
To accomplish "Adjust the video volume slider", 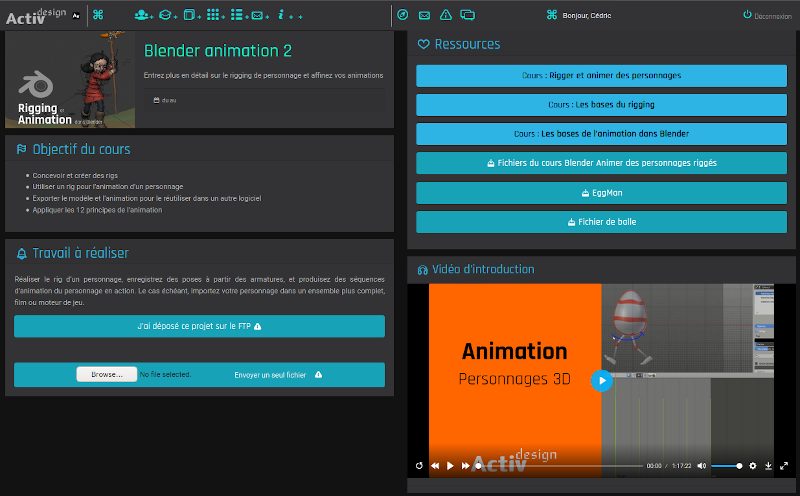I will coord(727,466).
